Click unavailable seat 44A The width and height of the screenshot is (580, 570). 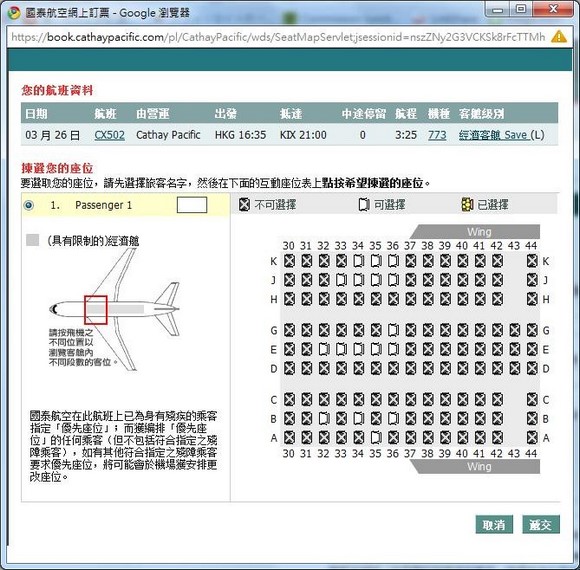pos(532,437)
